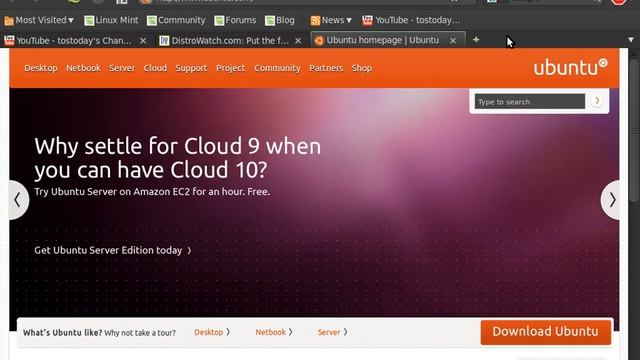640x360 pixels.
Task: Switch to the DistroWatch.com tab
Action: (x=230, y=40)
